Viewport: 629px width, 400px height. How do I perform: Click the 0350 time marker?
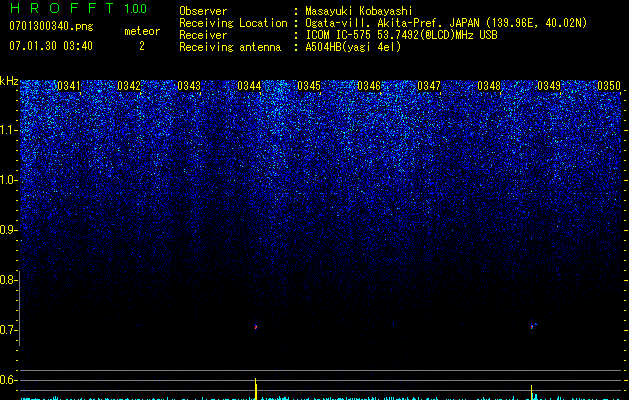(x=609, y=86)
